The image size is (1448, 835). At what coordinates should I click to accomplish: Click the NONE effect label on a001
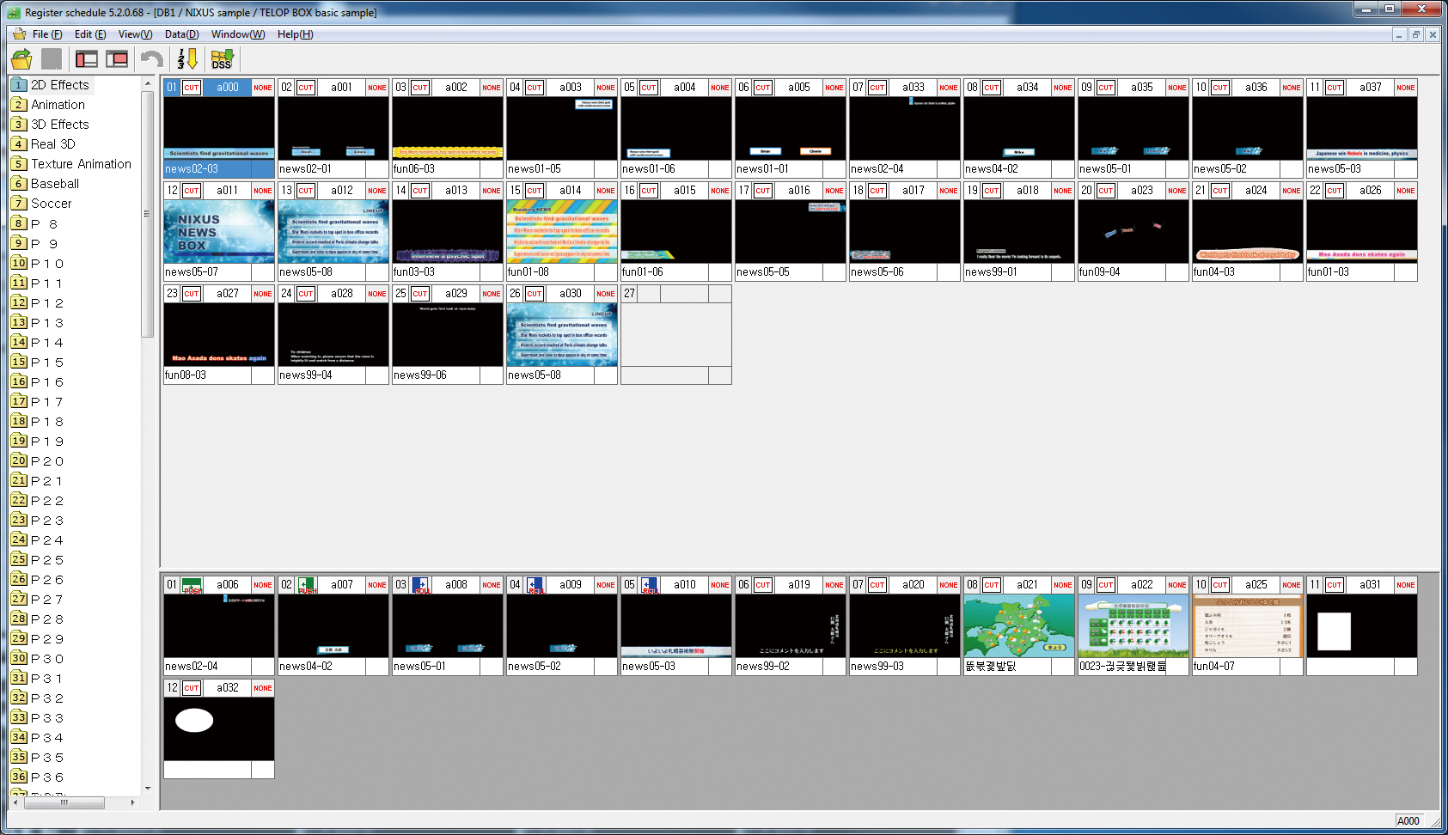(x=377, y=88)
